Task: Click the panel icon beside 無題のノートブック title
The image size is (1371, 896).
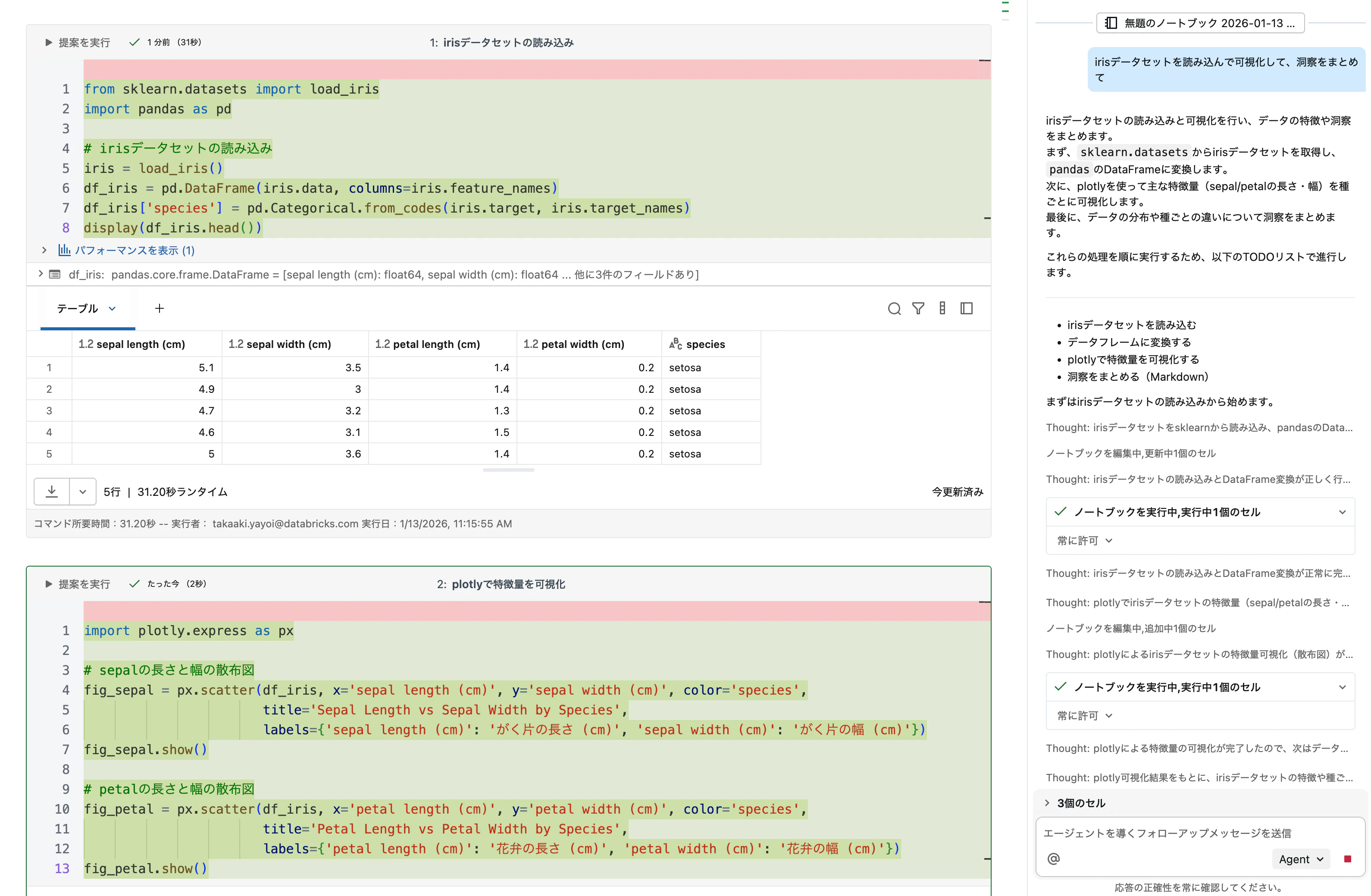Action: 1111,23
